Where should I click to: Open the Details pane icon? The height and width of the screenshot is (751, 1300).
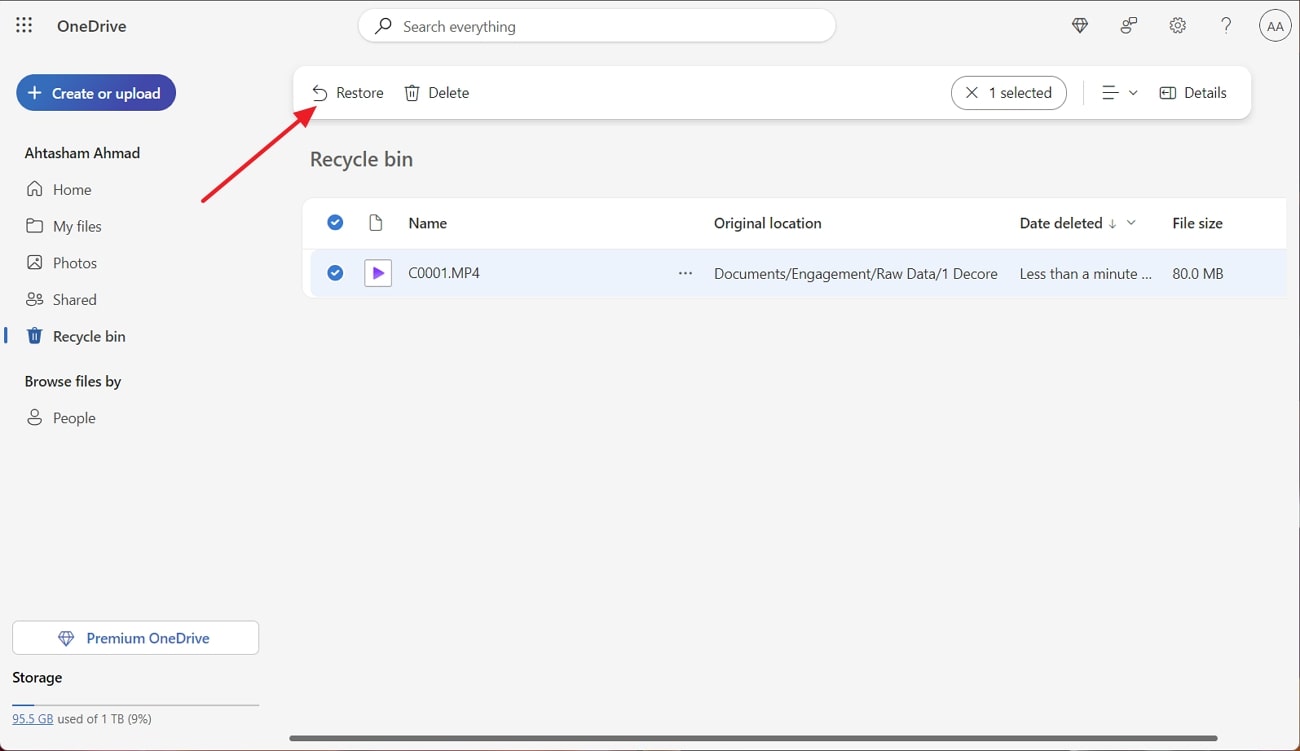tap(1167, 92)
